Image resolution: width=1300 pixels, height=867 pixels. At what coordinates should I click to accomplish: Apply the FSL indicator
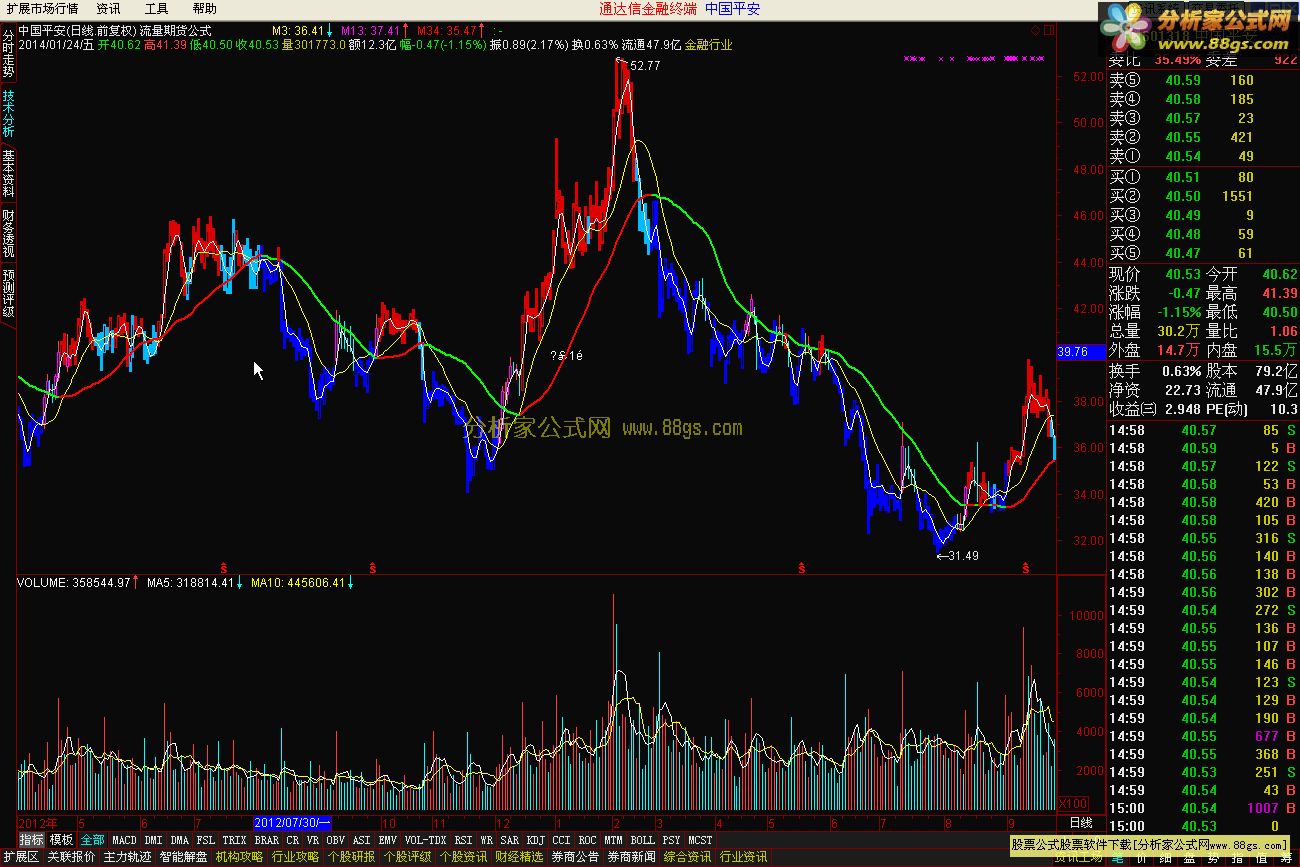point(205,840)
